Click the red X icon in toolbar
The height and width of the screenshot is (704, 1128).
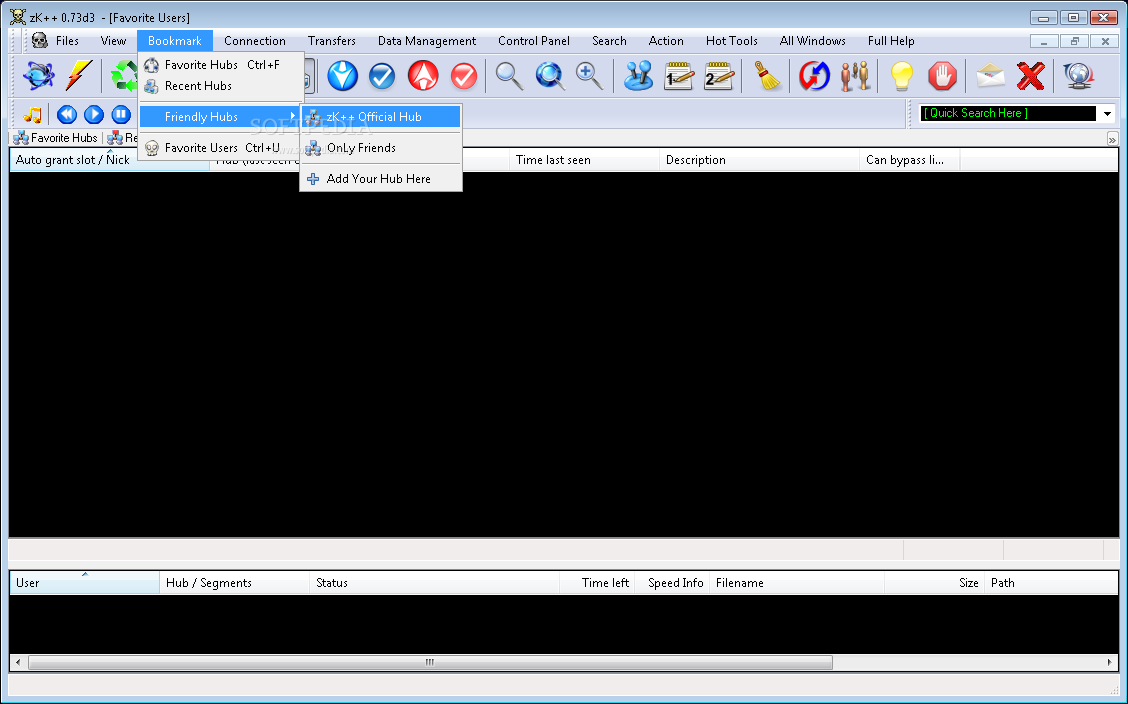click(x=1031, y=76)
